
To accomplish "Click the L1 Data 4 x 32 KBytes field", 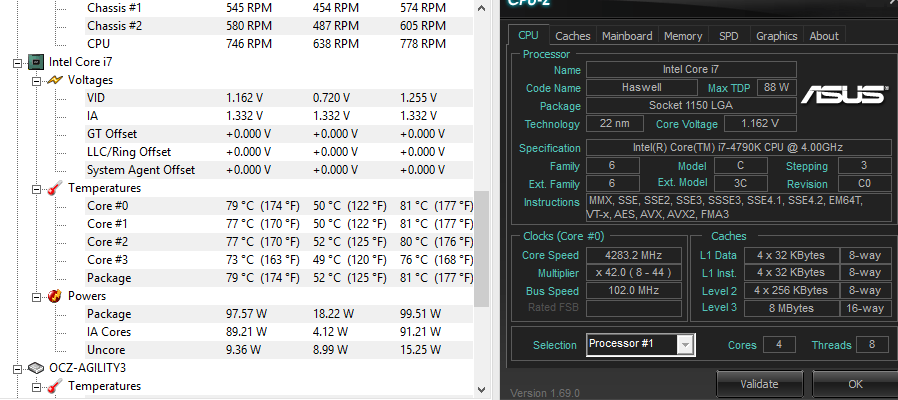I will [x=791, y=255].
